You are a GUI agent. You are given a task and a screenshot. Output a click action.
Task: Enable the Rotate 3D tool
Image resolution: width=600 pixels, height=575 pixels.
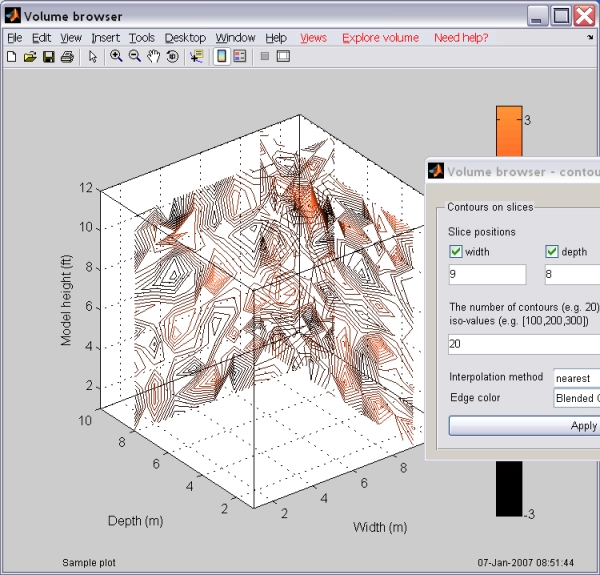173,56
